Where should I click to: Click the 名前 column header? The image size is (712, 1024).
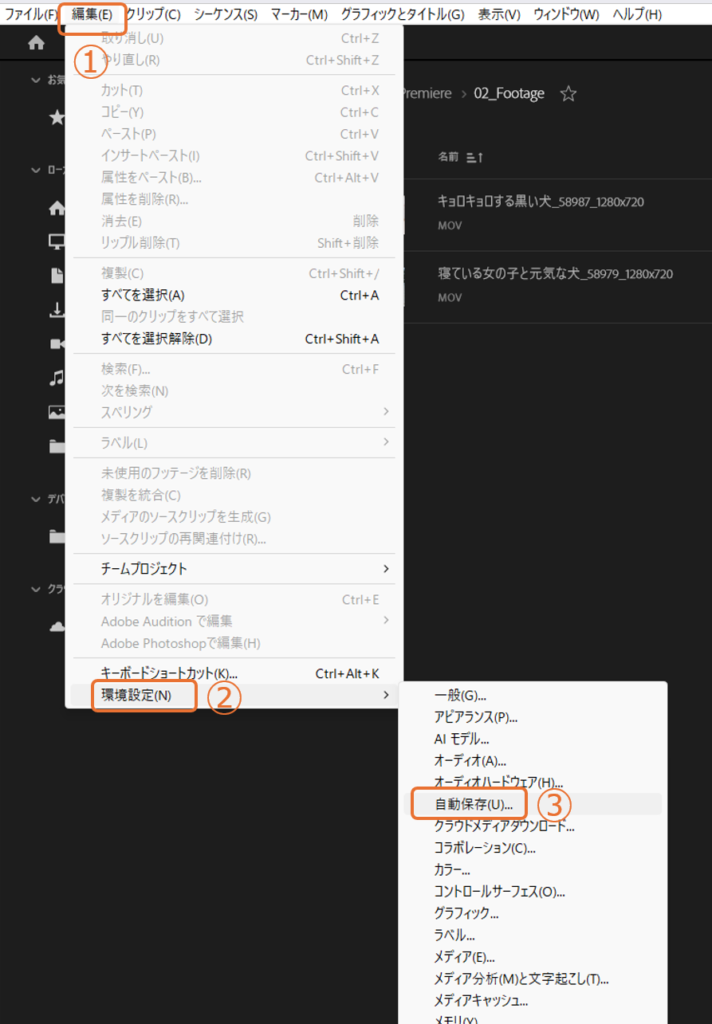pos(447,157)
